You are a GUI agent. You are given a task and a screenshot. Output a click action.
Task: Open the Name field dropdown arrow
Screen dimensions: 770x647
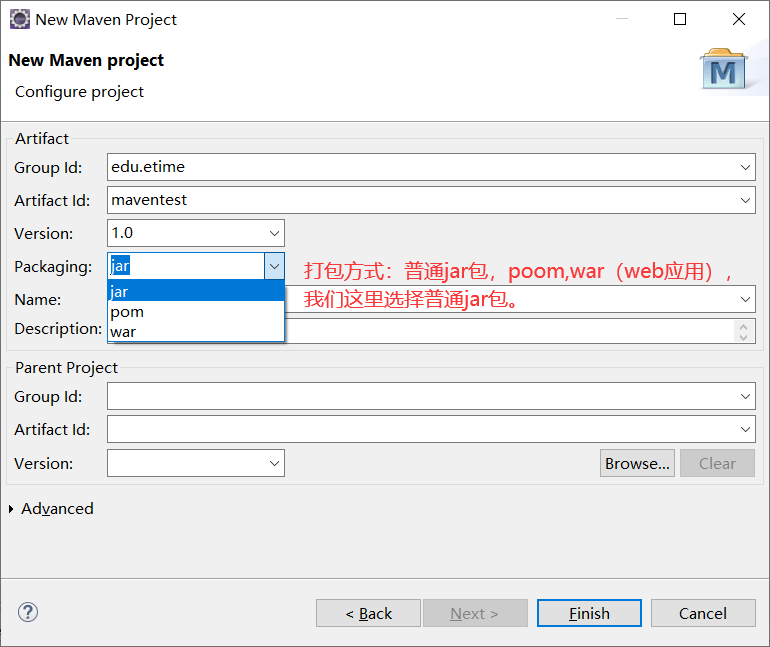click(745, 299)
